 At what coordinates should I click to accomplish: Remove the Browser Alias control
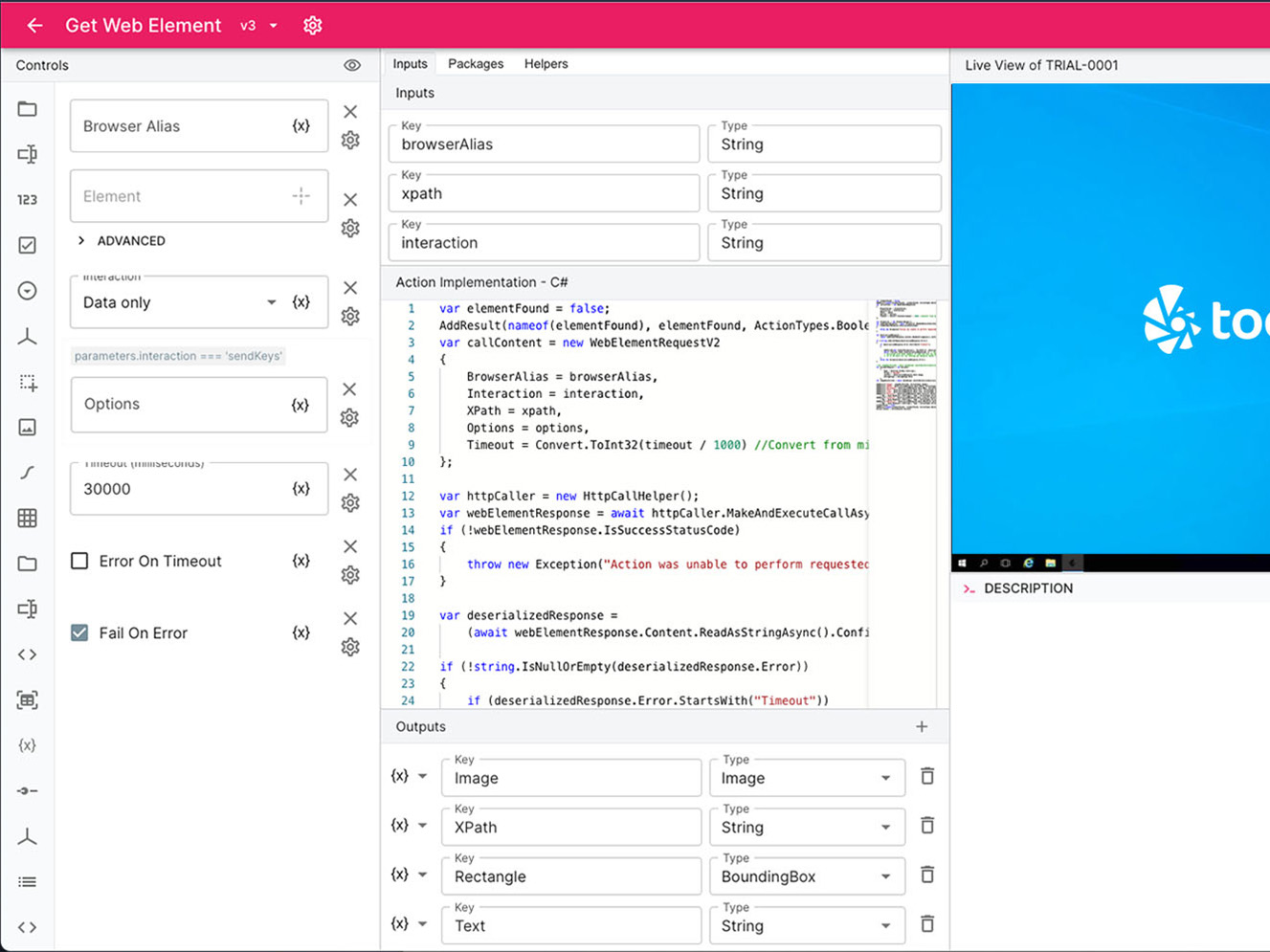(x=350, y=112)
